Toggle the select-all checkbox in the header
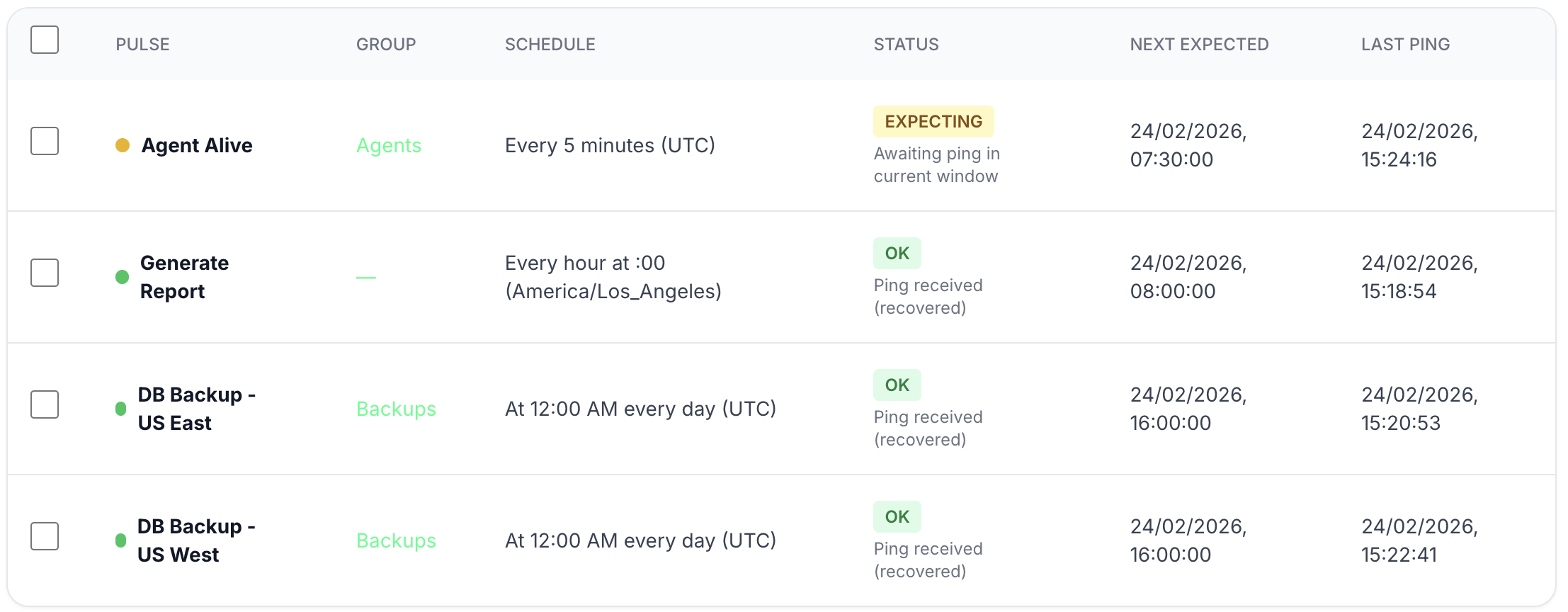The image size is (1568, 612). 44,40
